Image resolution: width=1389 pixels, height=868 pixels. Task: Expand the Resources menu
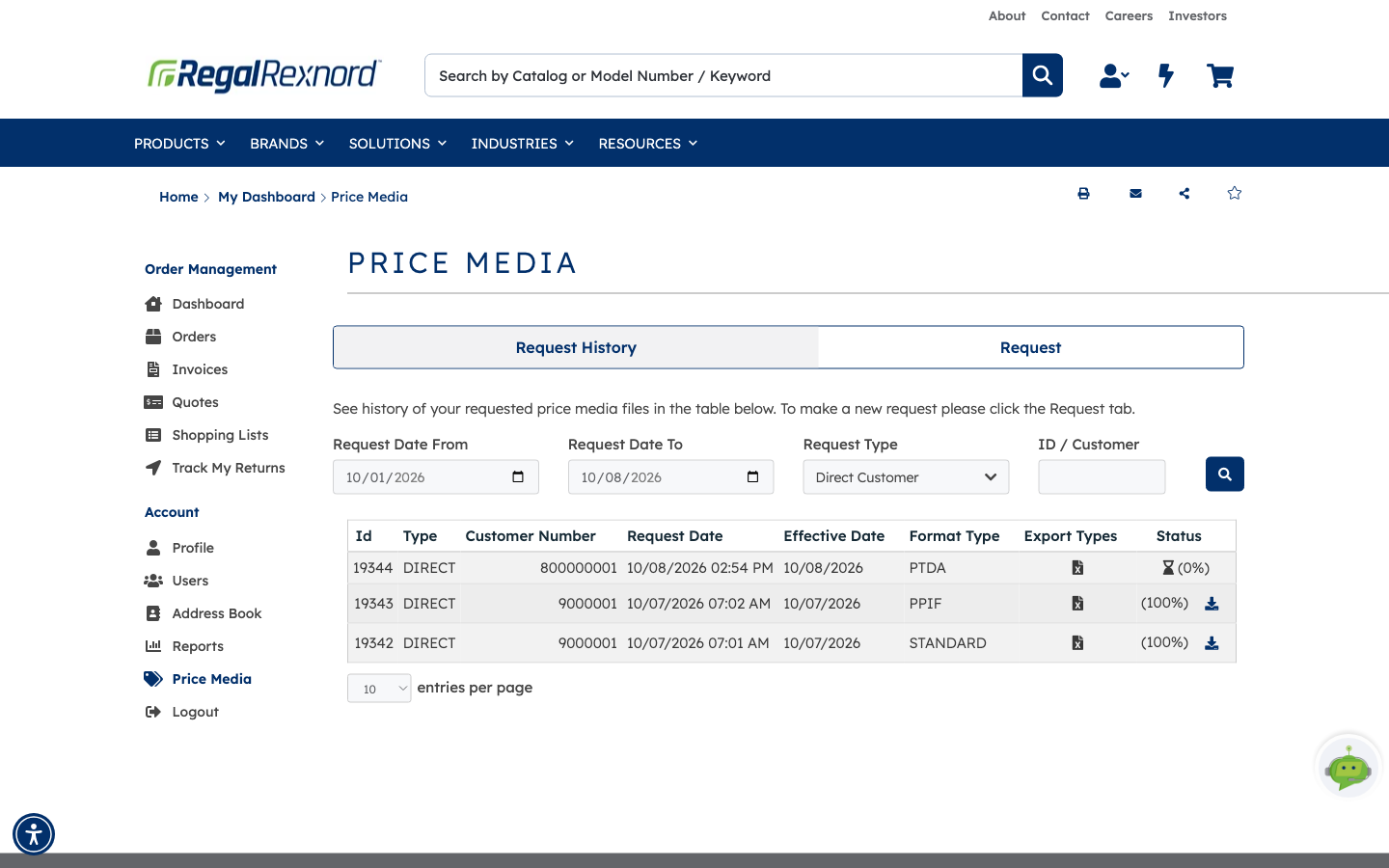click(647, 143)
